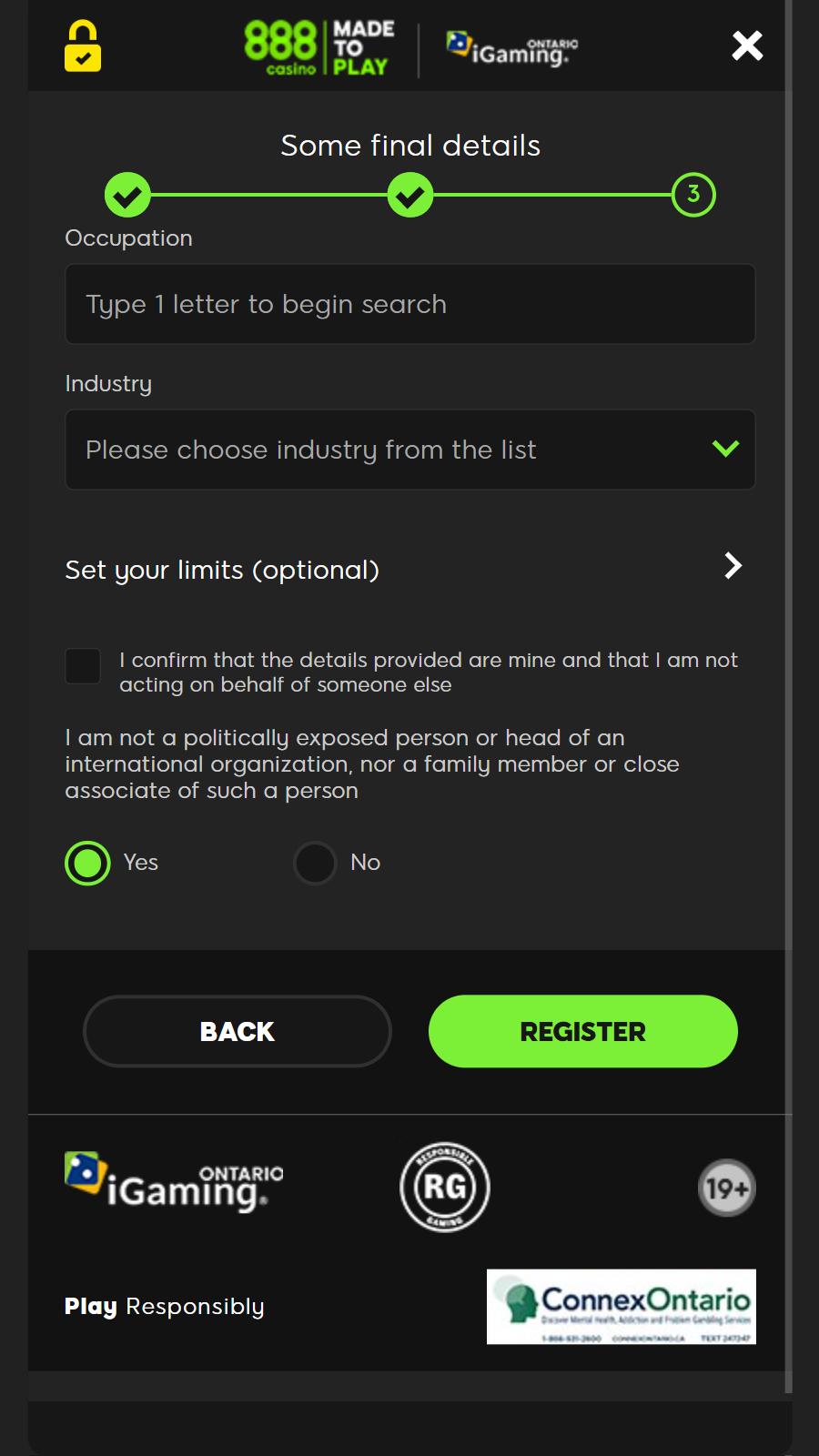This screenshot has height=1456, width=819.
Task: Click the footer iGaming Ontario logo
Action: [x=174, y=1183]
